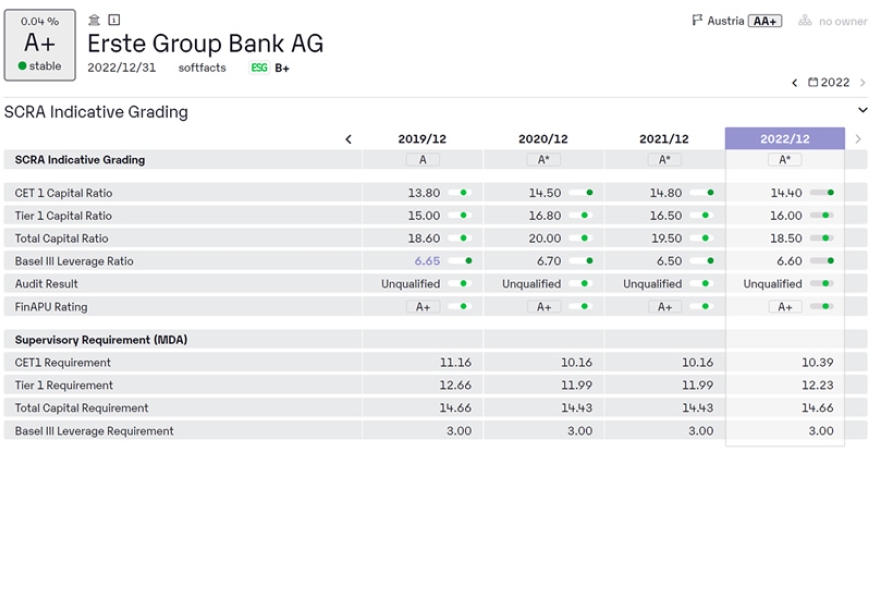Open the calendar icon for year 2022
The image size is (880, 610).
pyautogui.click(x=813, y=83)
